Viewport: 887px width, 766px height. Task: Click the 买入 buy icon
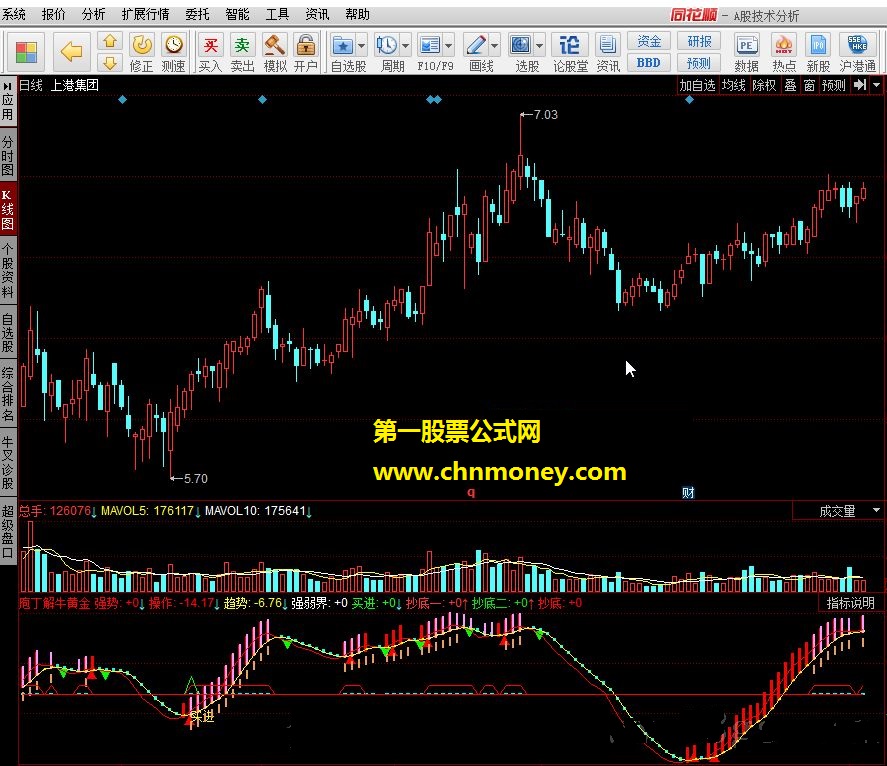click(x=210, y=53)
